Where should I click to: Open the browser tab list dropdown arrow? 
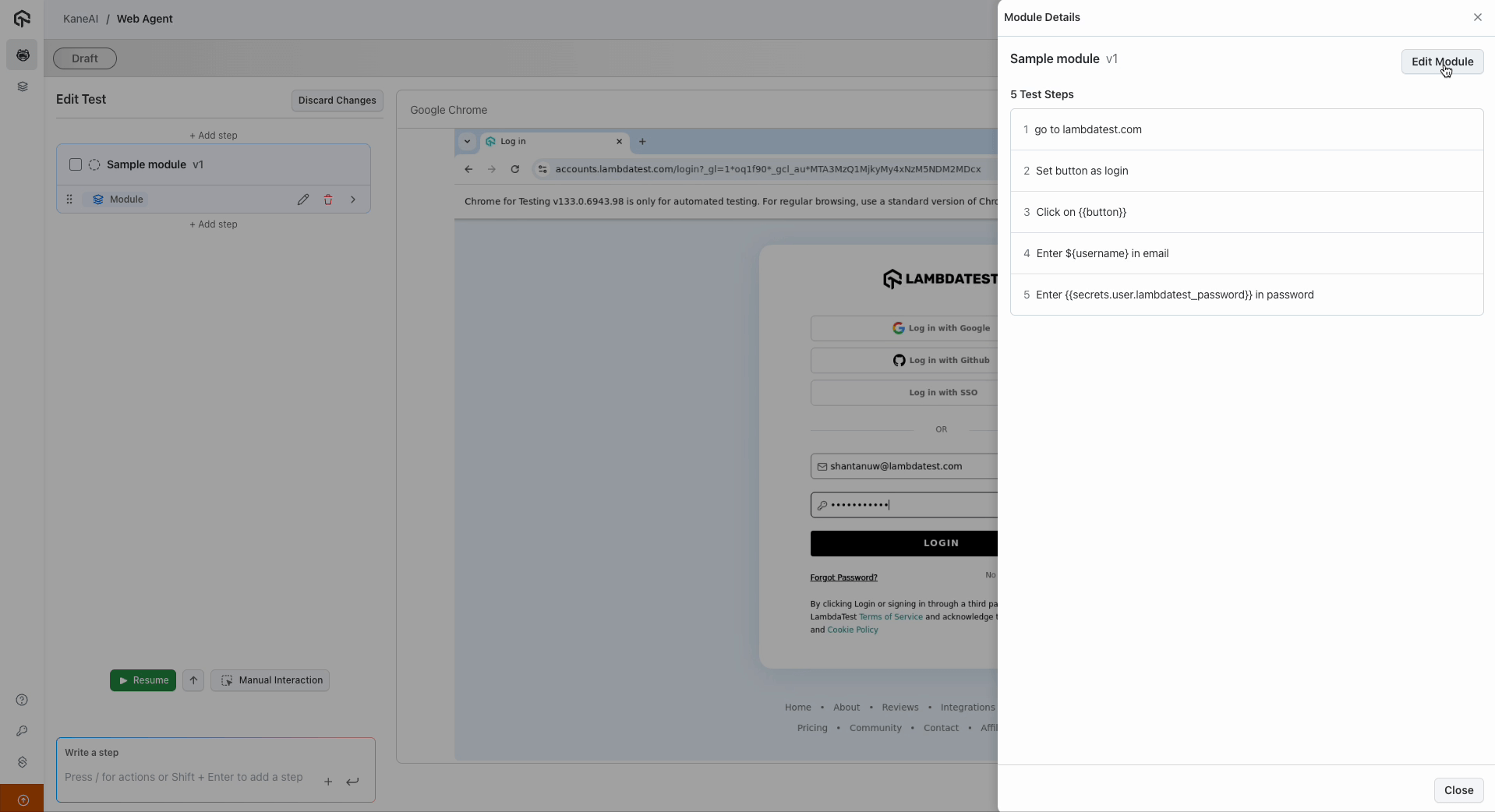click(467, 142)
